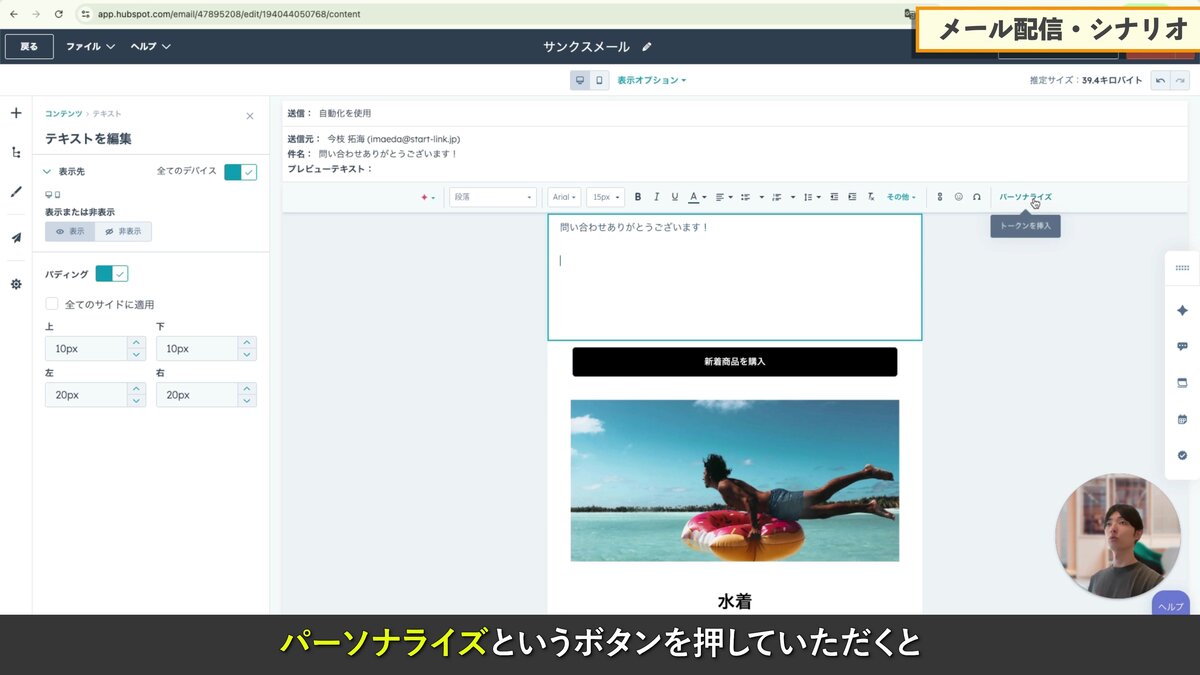Viewport: 1200px width, 675px height.
Task: Open the settings gear in the left sidebar
Action: 15,284
